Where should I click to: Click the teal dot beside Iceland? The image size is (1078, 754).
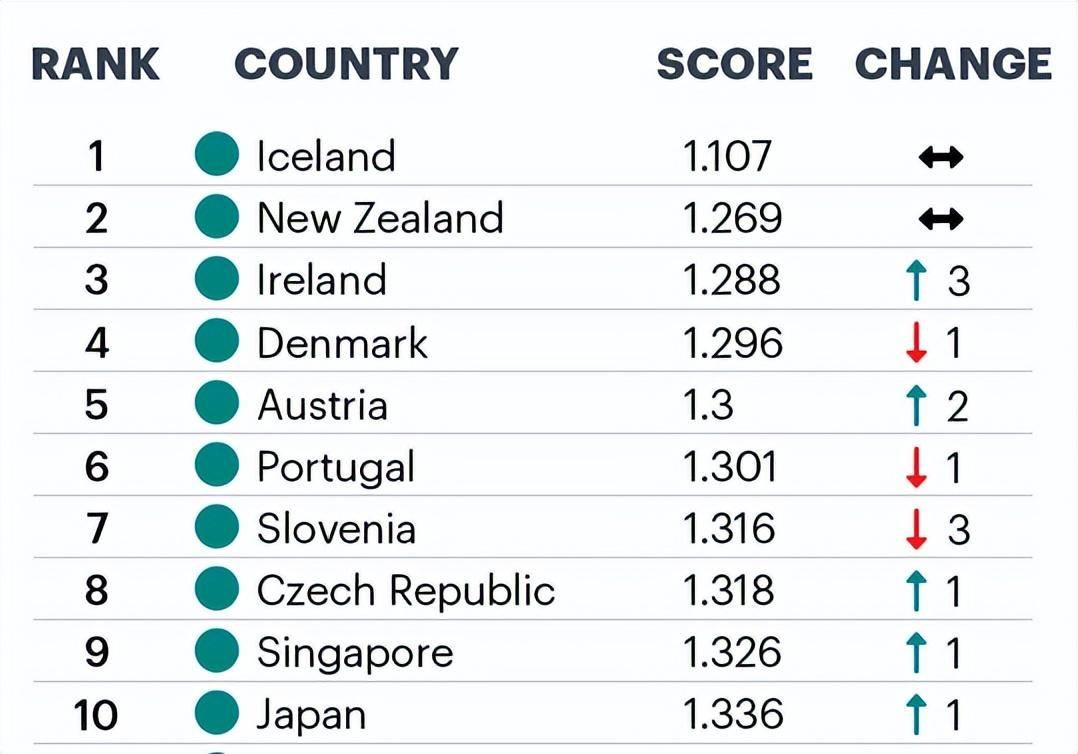tap(217, 156)
